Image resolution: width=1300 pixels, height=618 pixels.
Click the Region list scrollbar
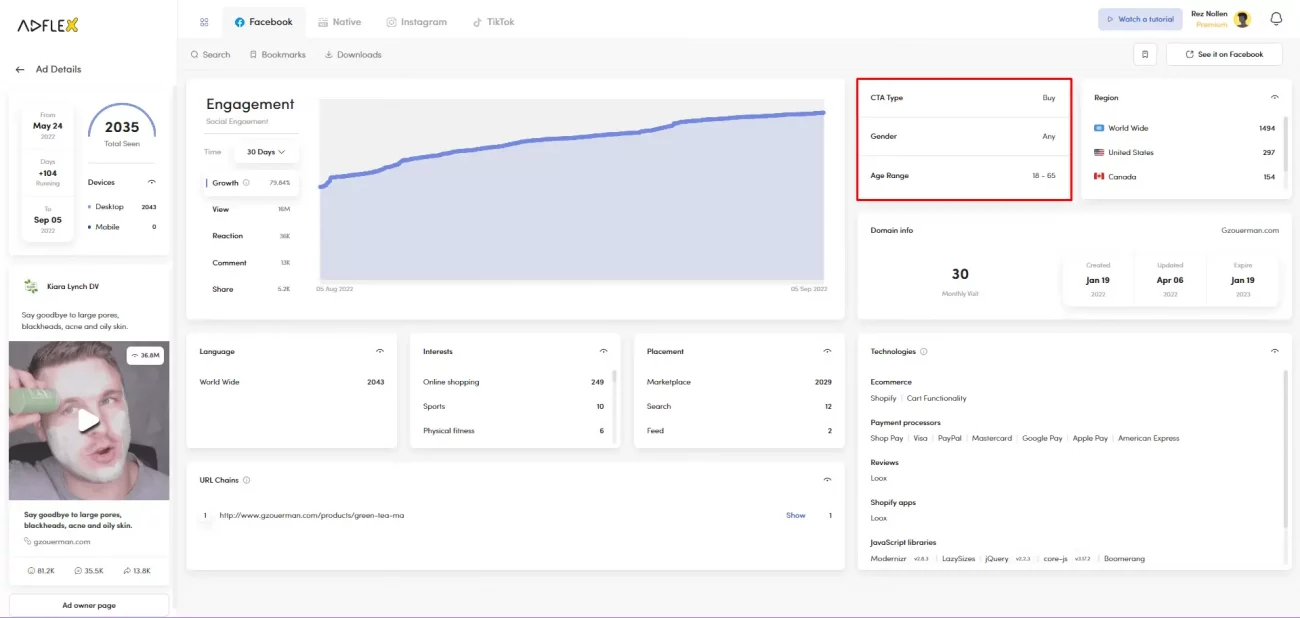[x=1285, y=145]
